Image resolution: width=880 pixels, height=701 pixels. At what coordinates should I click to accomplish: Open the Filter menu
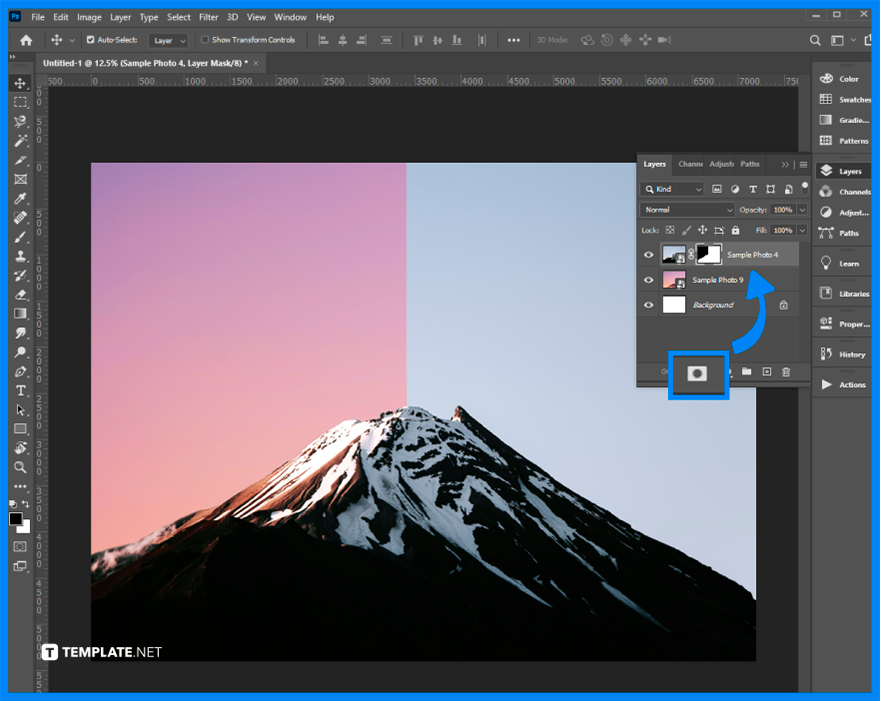pos(209,17)
